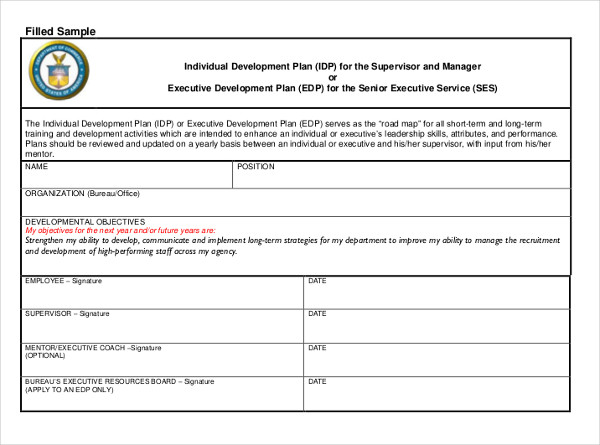The image size is (600, 445).
Task: Focus the DATE field beside Mentor/Executive Coach
Action: pyautogui.click(x=436, y=359)
